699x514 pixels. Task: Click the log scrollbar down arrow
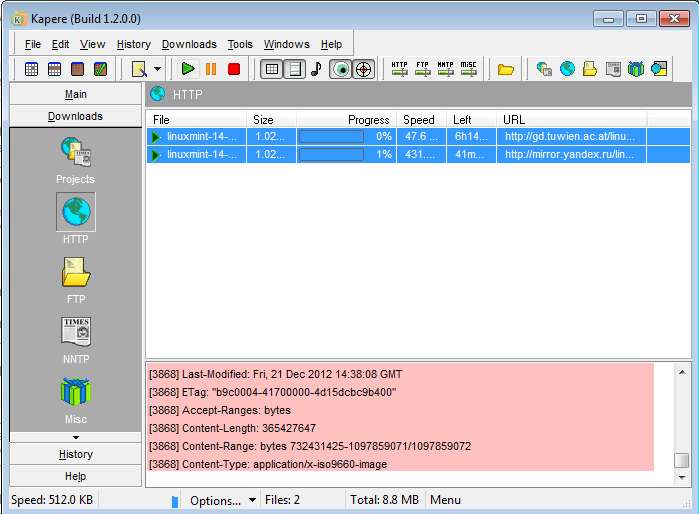[x=682, y=477]
